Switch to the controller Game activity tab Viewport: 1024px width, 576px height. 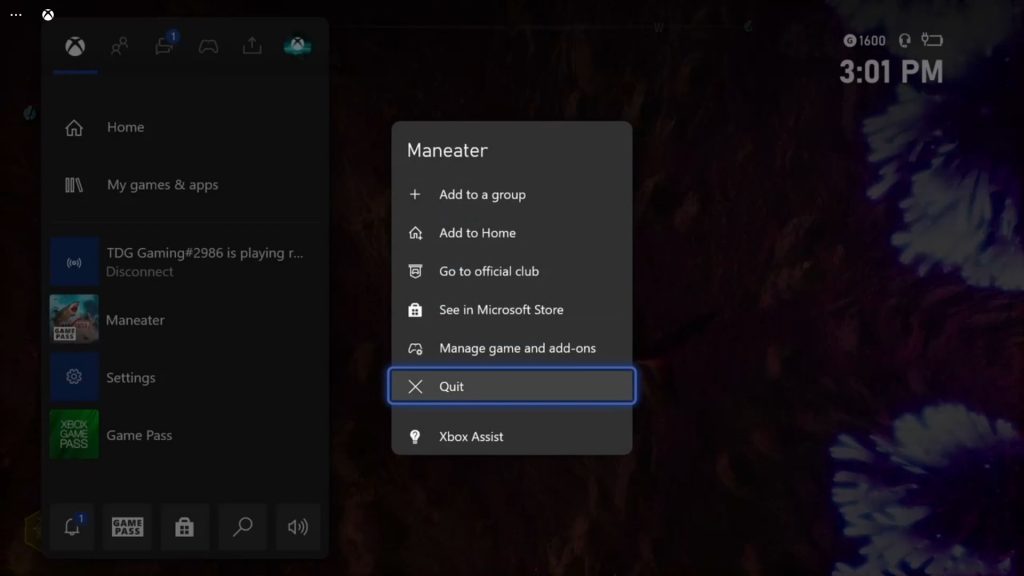pos(208,46)
